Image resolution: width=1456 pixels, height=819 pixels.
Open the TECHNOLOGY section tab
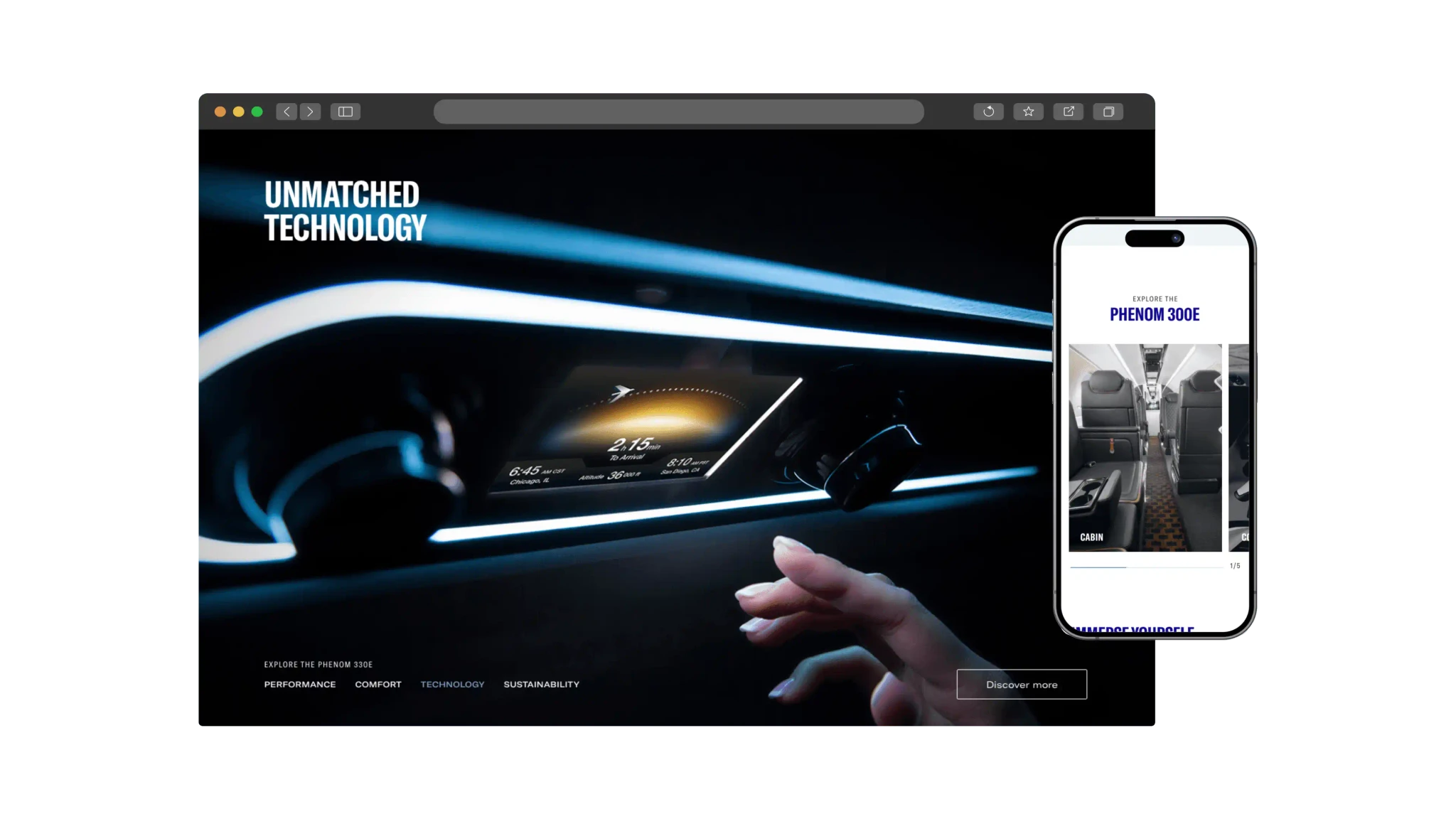click(452, 684)
